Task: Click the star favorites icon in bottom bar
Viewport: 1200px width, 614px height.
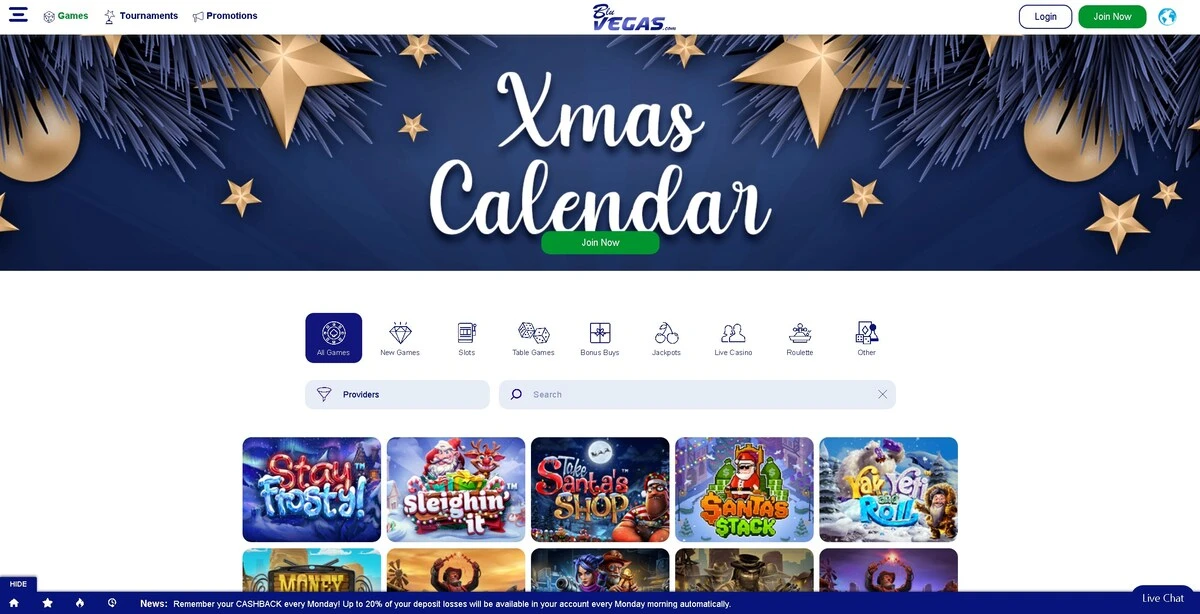Action: (47, 603)
